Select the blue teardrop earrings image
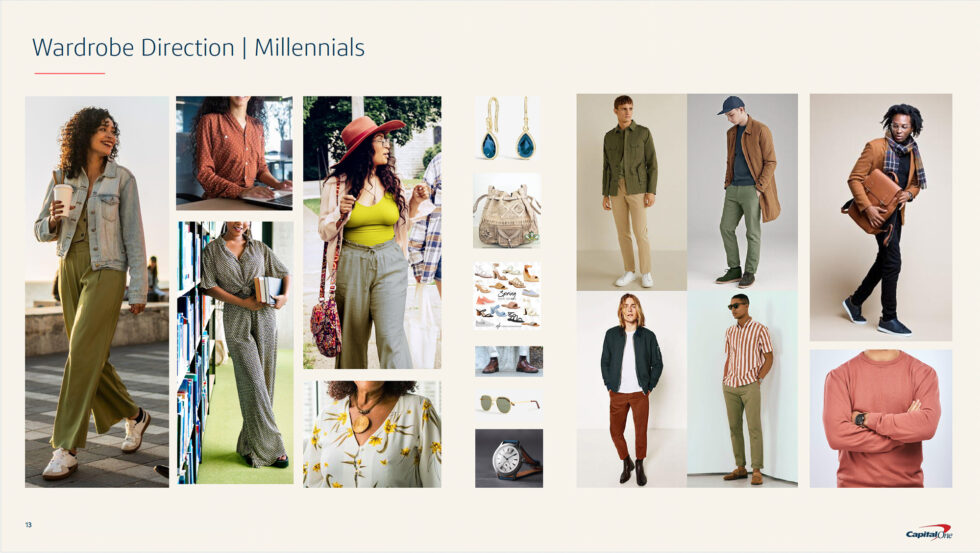The image size is (980, 553). tap(507, 128)
